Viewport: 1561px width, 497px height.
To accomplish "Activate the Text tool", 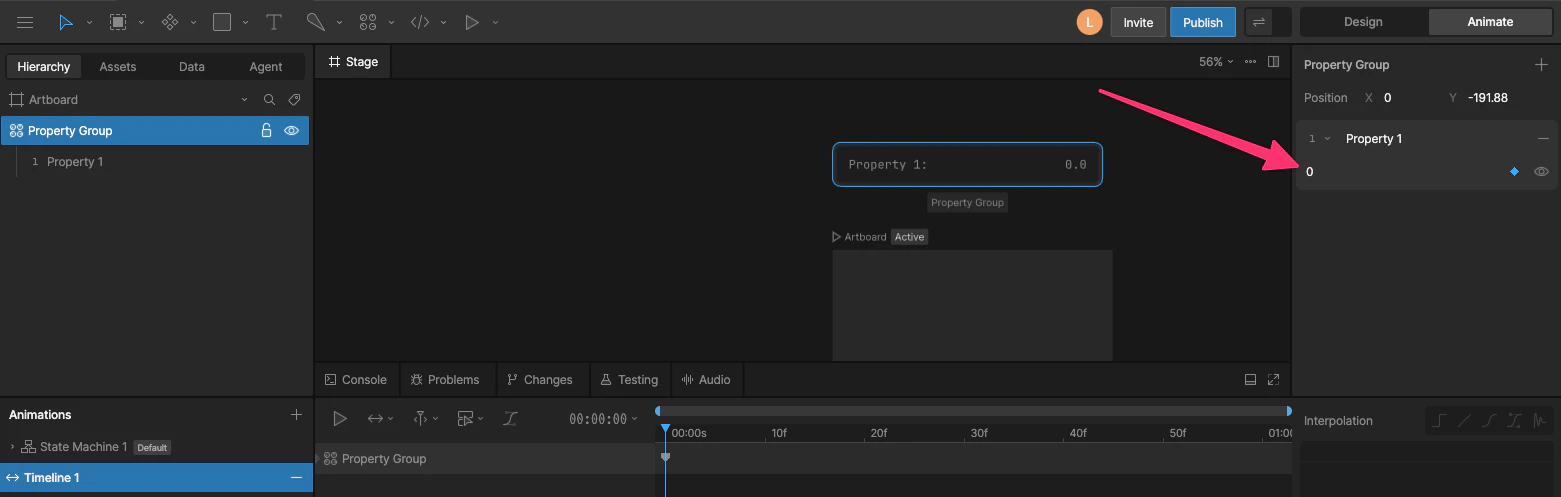I will point(273,22).
